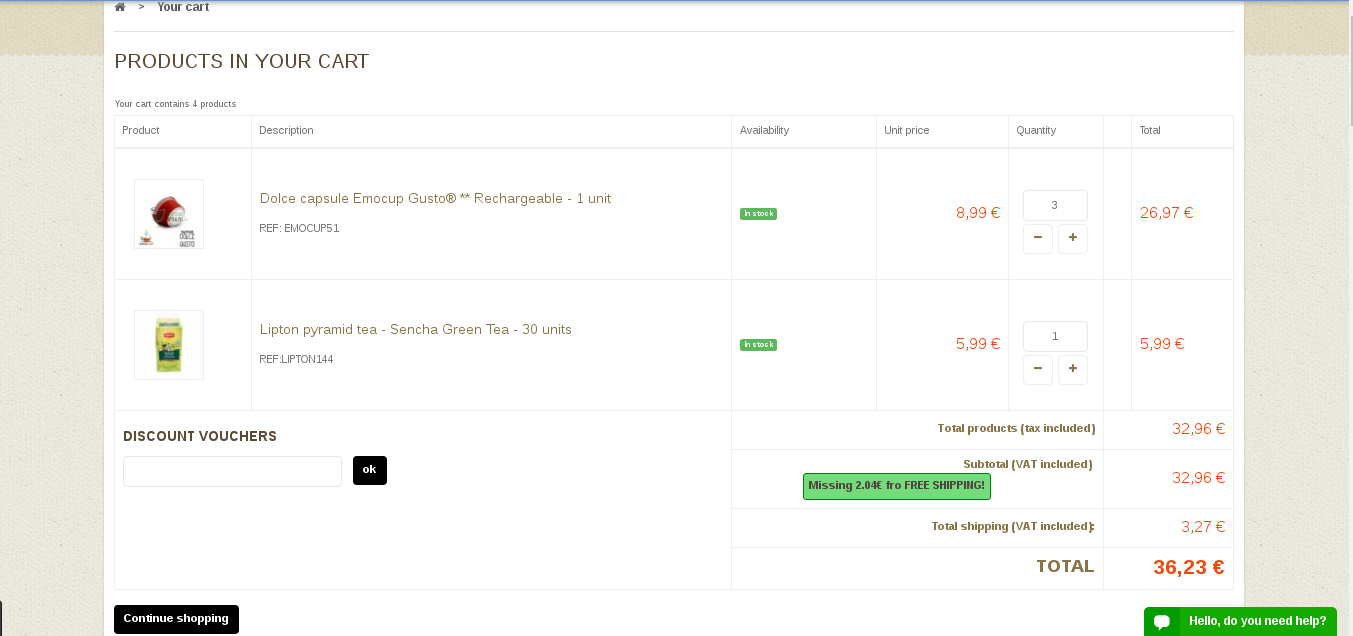Click the 'PRODUCTS IN YOUR CART' heading
1353x636 pixels.
point(242,62)
